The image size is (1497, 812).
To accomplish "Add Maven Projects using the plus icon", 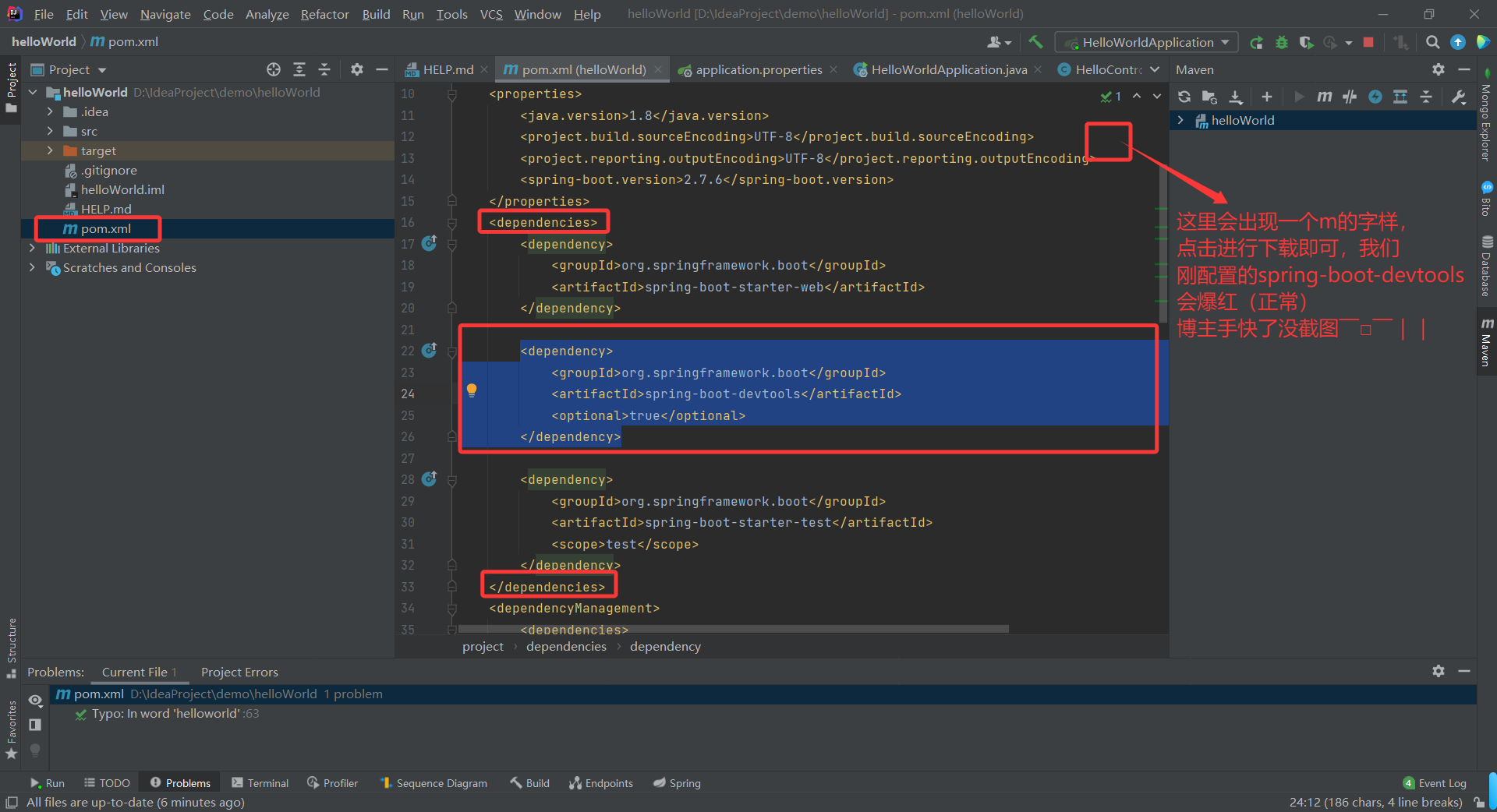I will click(1267, 97).
